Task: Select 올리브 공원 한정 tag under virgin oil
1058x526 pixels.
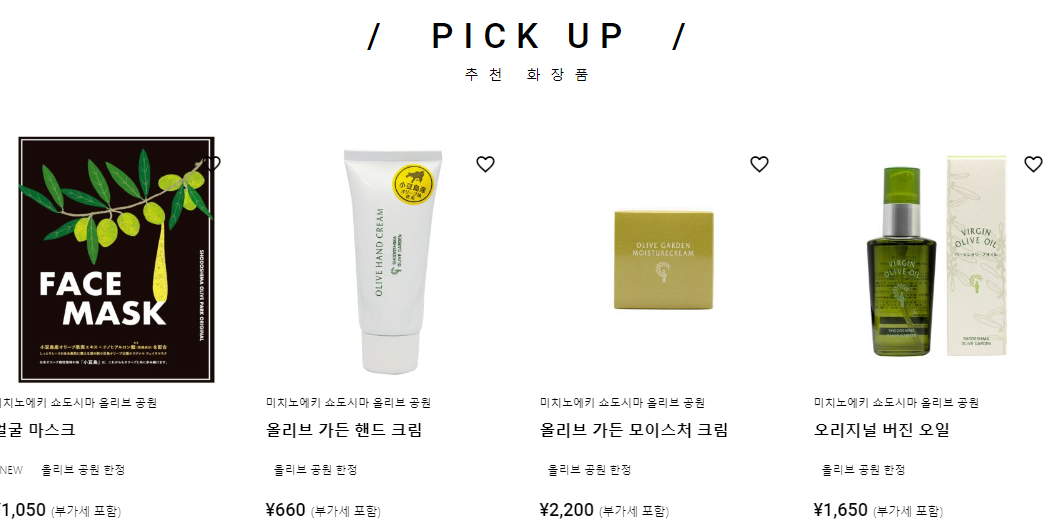Action: click(863, 470)
